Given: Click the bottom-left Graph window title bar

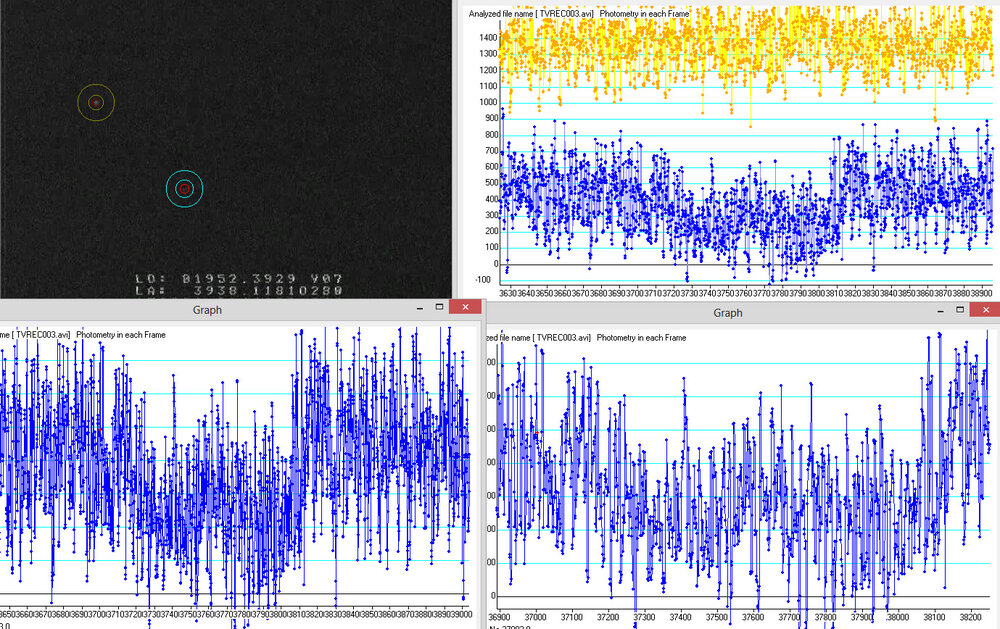Looking at the screenshot, I should (x=207, y=311).
